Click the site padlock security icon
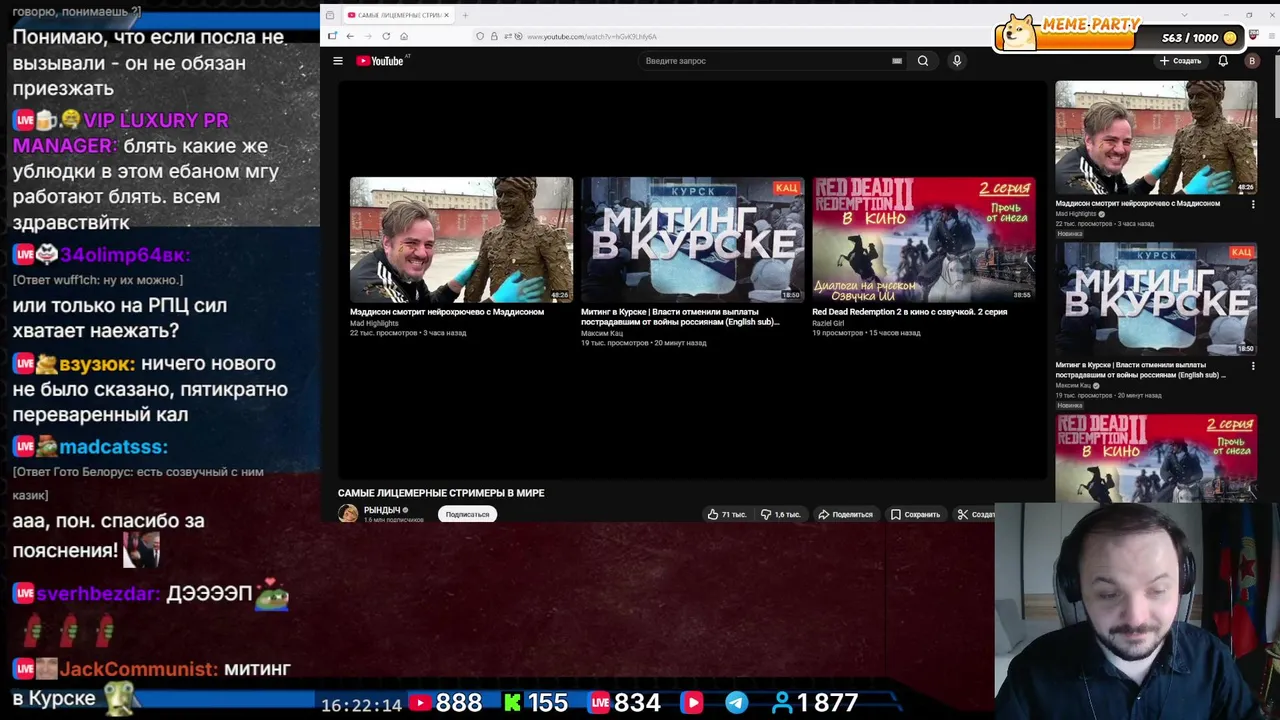1280x720 pixels. click(494, 36)
